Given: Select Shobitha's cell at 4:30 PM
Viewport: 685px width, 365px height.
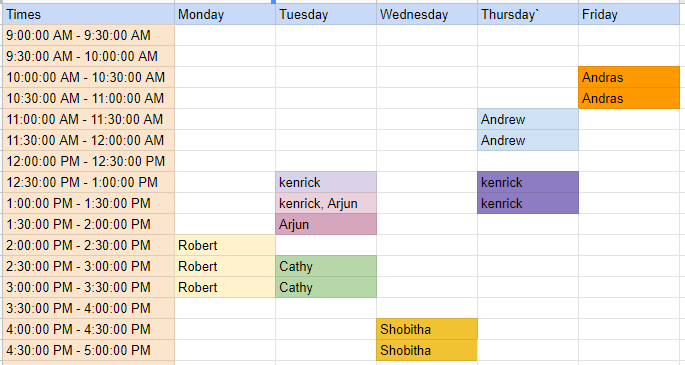Looking at the screenshot, I should click(x=427, y=350).
